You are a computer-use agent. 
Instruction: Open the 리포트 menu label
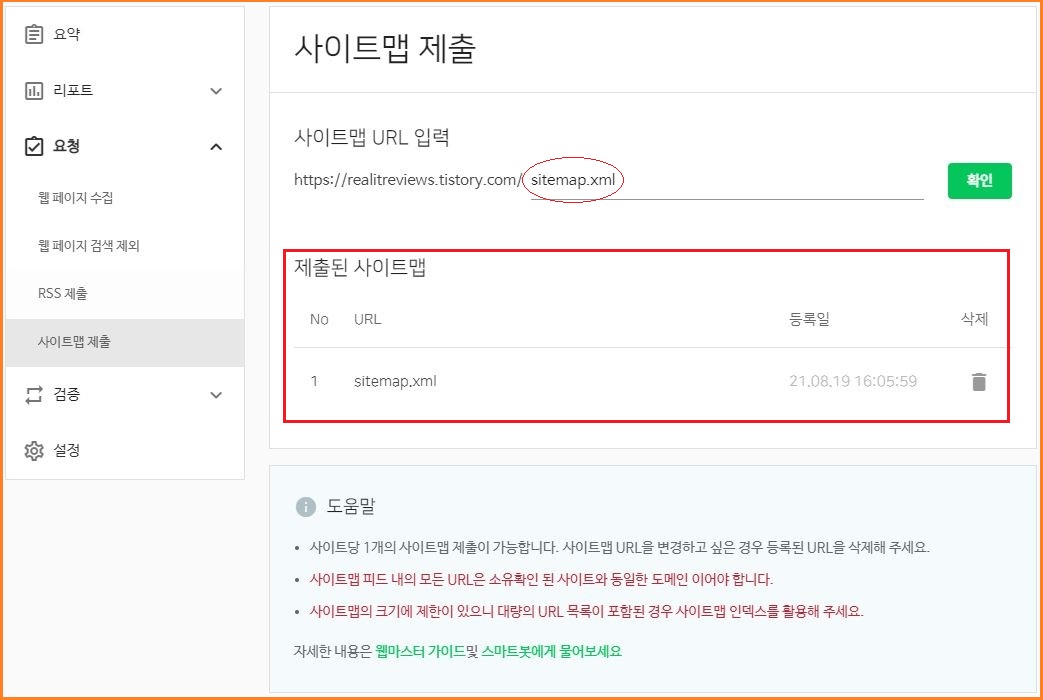[x=73, y=90]
